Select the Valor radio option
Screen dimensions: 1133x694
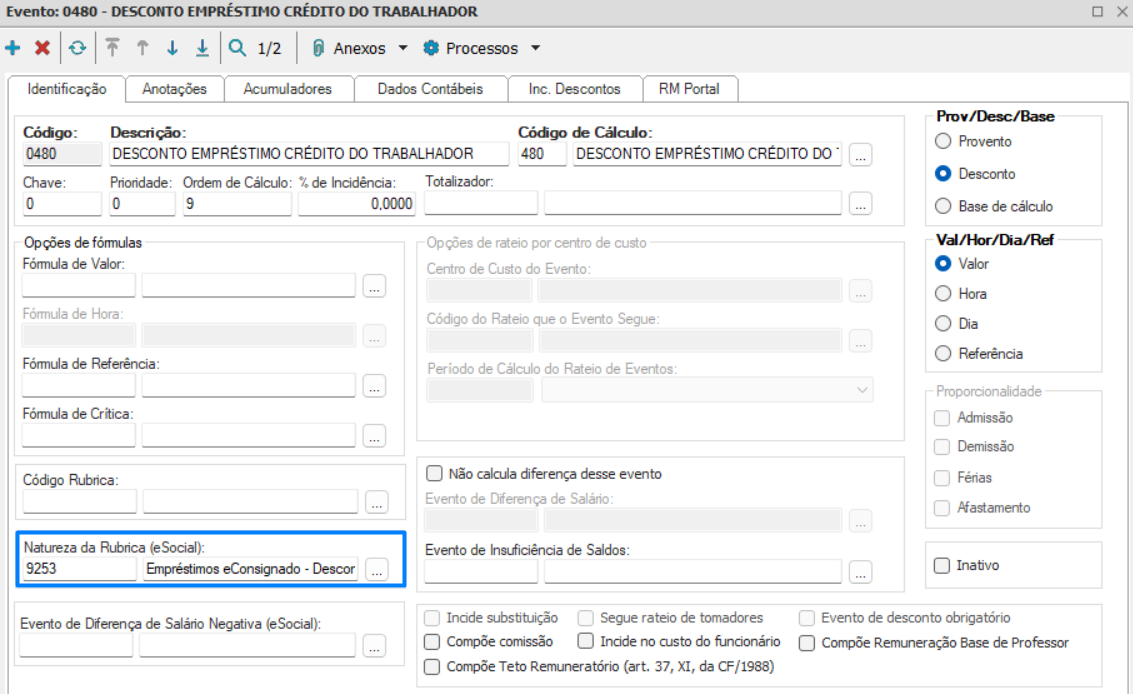point(943,264)
